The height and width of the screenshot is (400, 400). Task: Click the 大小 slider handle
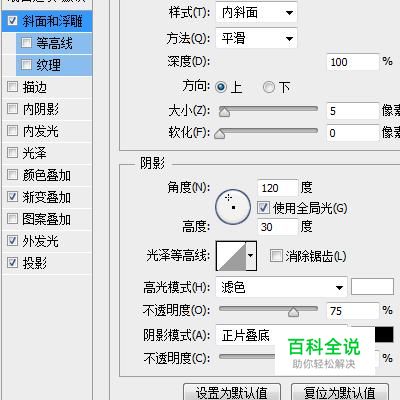pos(224,112)
